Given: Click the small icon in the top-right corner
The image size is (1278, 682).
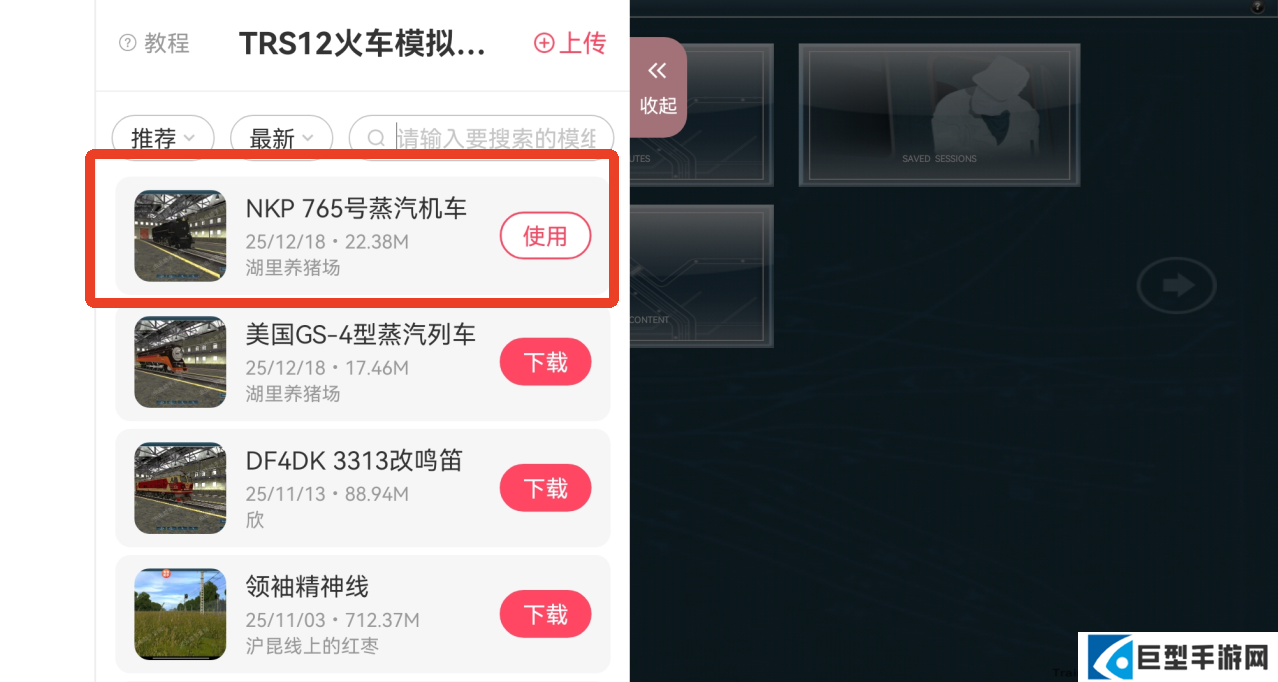Looking at the screenshot, I should [x=1258, y=6].
